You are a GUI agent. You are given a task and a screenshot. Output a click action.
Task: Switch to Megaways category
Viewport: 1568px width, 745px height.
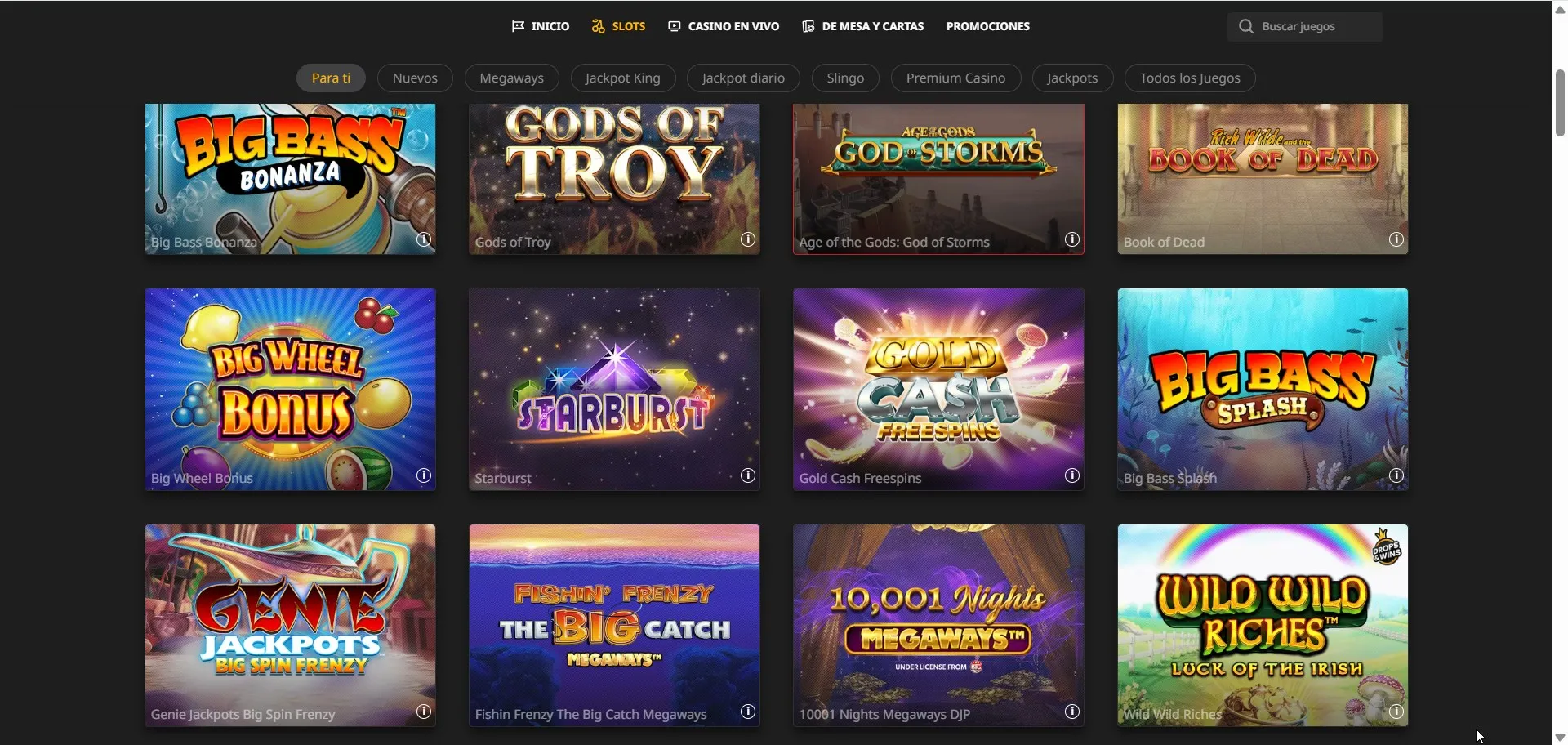[511, 78]
